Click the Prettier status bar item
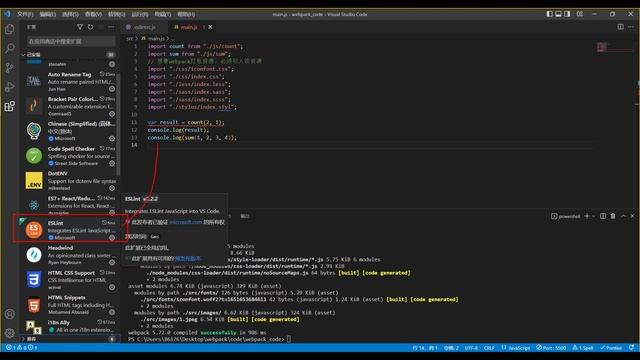Screen dimensions: 640x360 coord(611,348)
